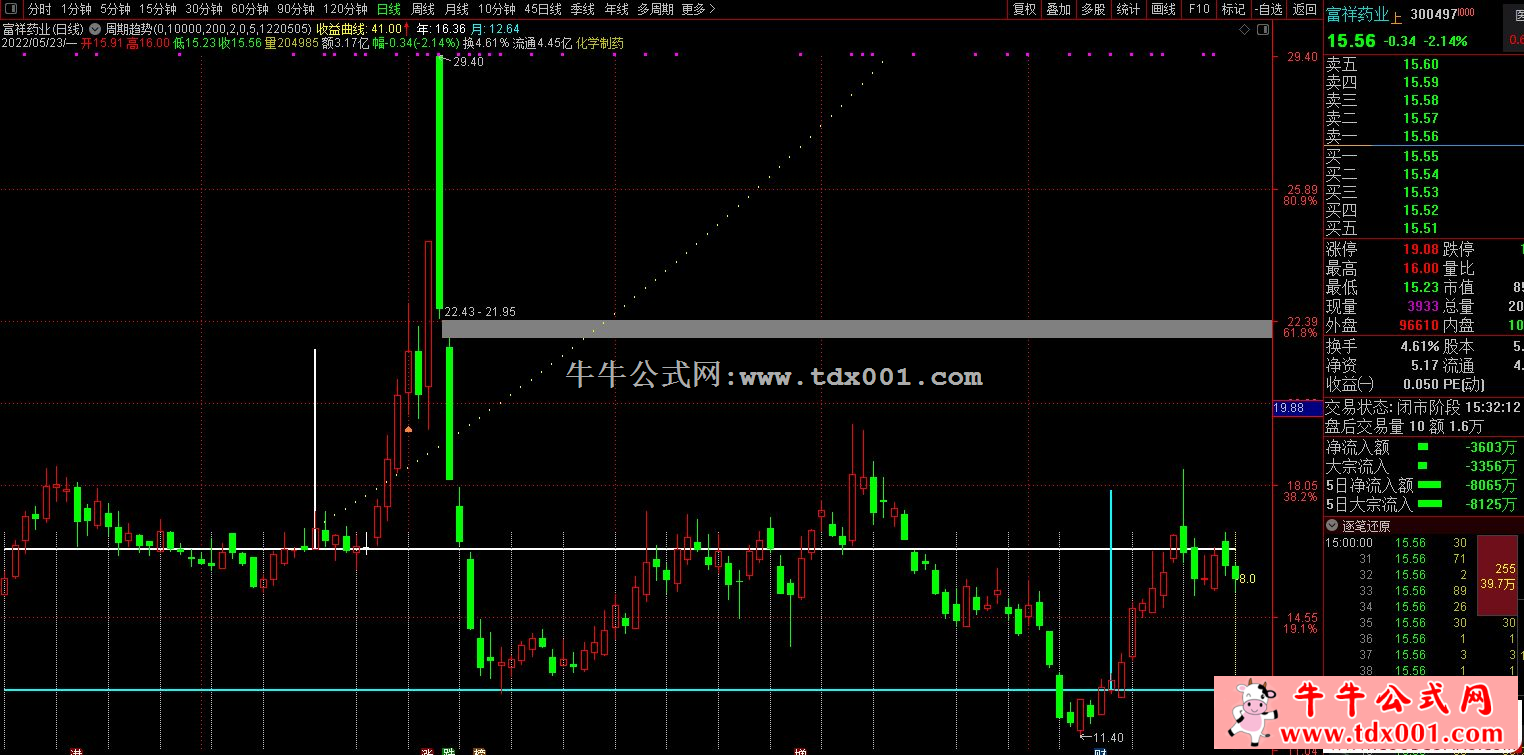
Task: Click the stock code 300497
Action: pos(1433,15)
